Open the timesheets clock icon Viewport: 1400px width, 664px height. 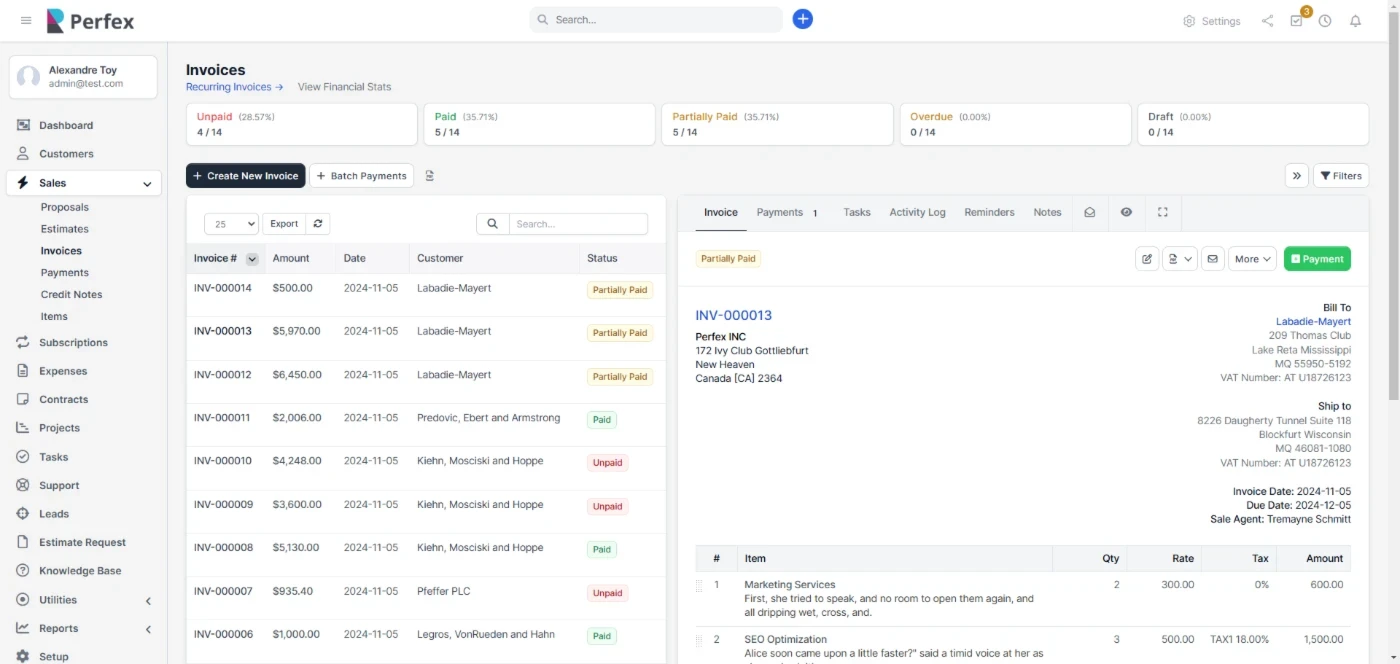pos(1325,21)
